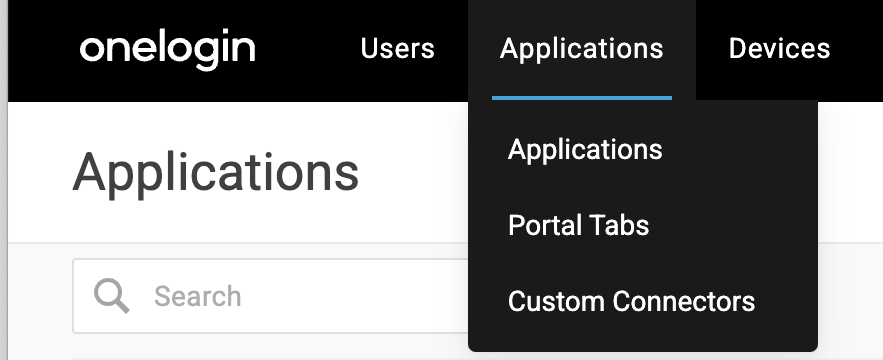Click the Users link in header
Image resolution: width=883 pixels, height=360 pixels.
click(x=398, y=49)
